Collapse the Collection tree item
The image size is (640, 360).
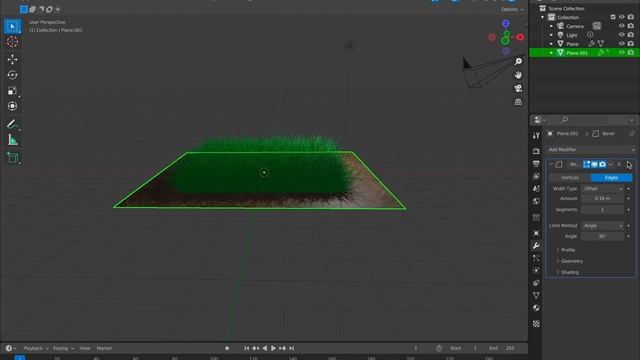tap(542, 18)
